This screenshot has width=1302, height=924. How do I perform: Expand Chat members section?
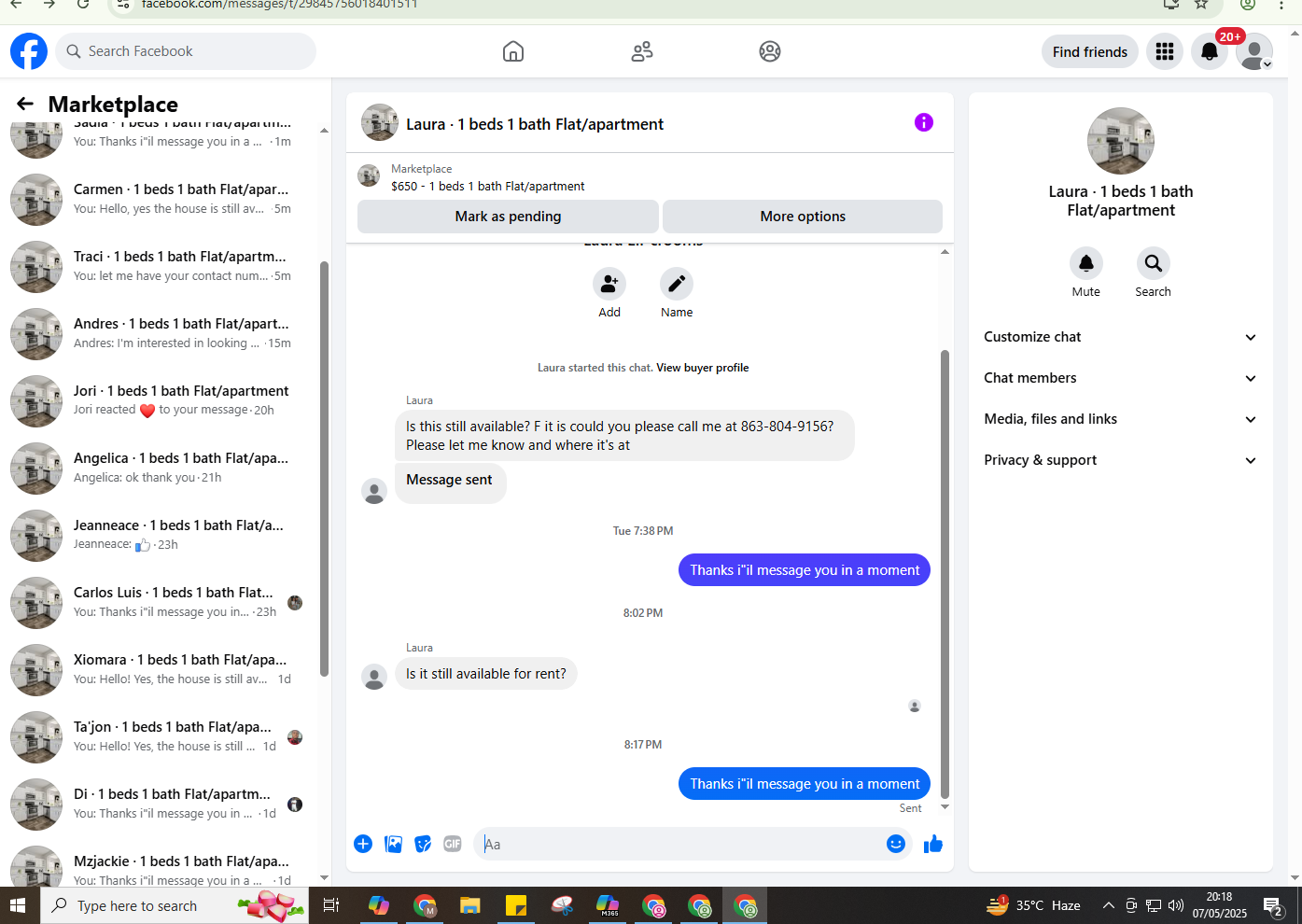[x=1120, y=378]
